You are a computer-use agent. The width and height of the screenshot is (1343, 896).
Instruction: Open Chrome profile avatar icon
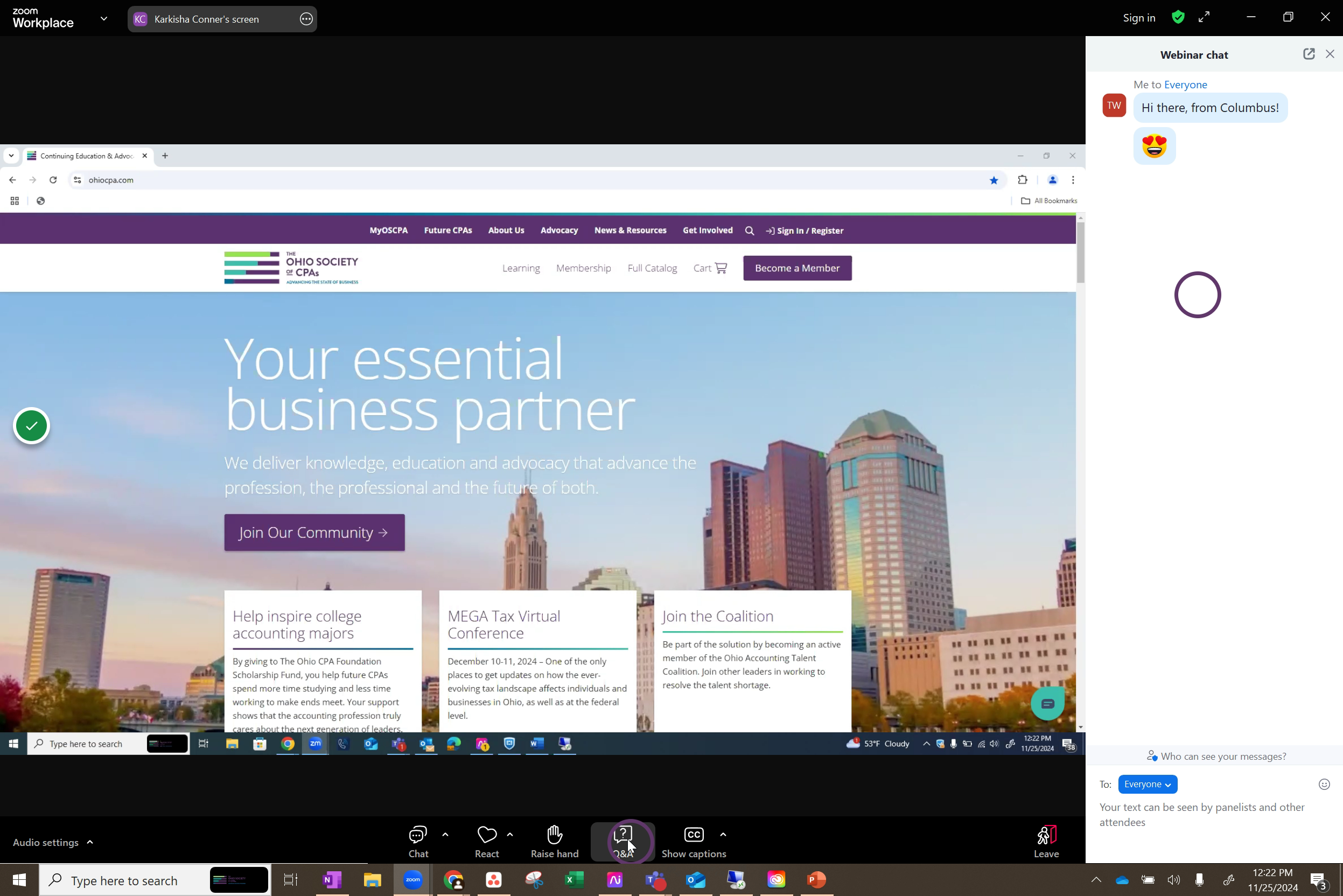coord(1052,180)
